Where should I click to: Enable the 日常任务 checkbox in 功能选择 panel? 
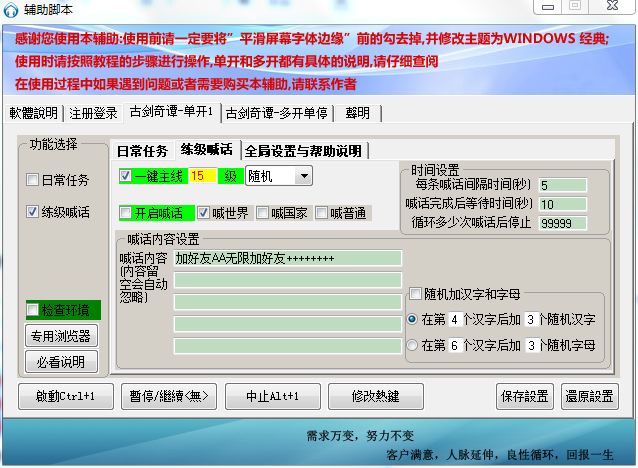click(33, 181)
